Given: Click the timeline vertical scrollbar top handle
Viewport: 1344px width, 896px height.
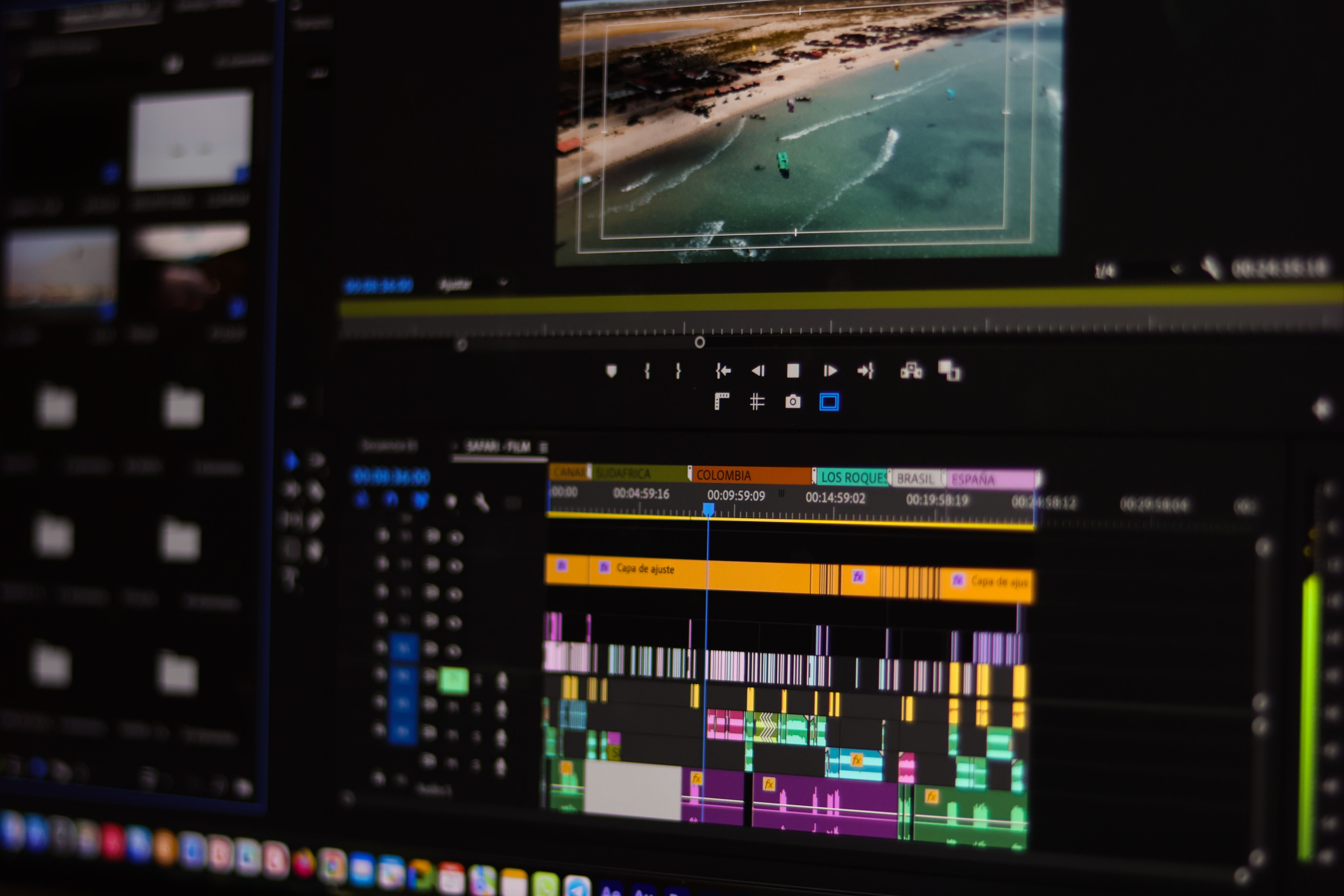Looking at the screenshot, I should click(x=1263, y=547).
